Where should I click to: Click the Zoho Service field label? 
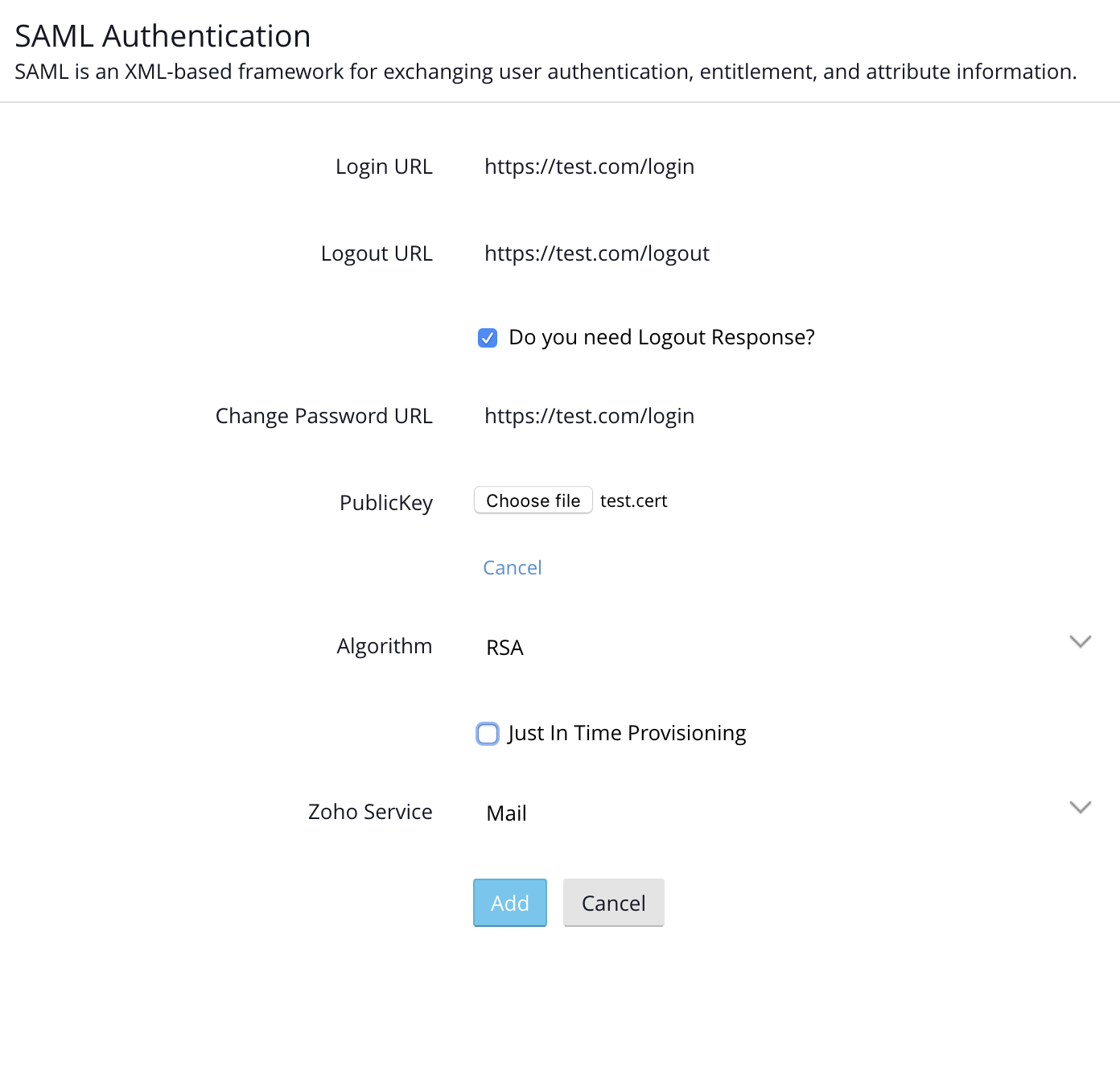370,812
